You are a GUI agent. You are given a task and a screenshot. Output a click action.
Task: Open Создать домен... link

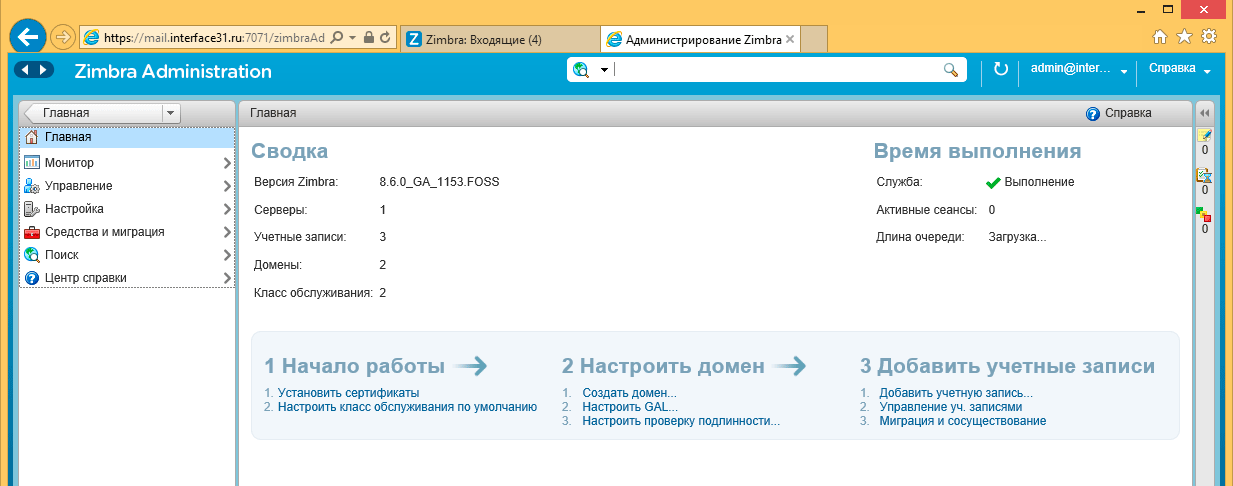(x=629, y=393)
